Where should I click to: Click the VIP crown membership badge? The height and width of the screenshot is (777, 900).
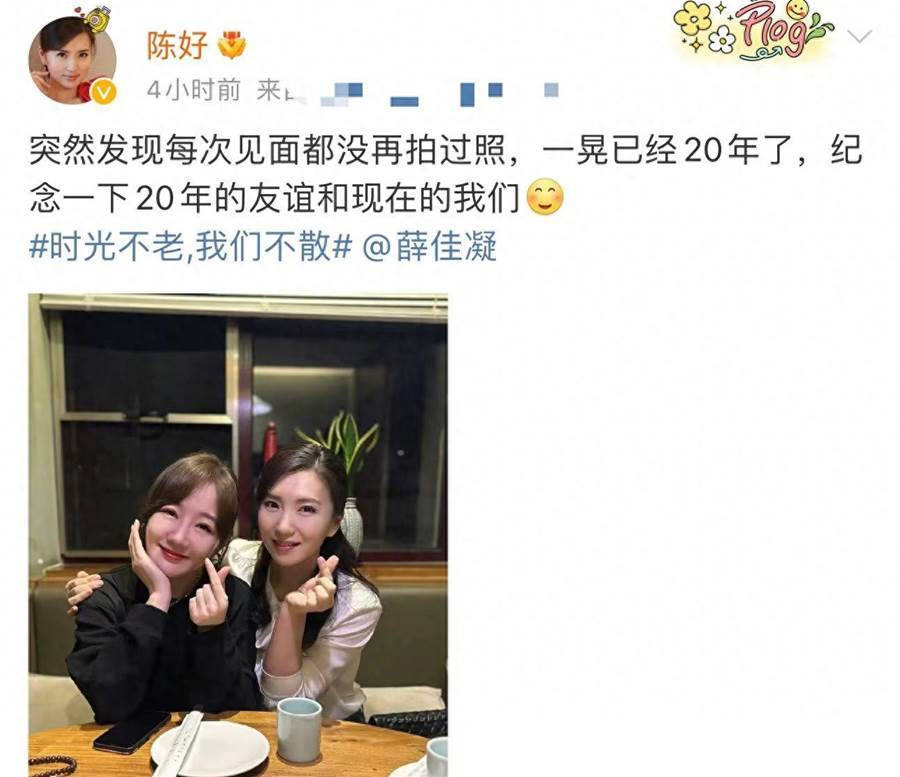[x=232, y=45]
